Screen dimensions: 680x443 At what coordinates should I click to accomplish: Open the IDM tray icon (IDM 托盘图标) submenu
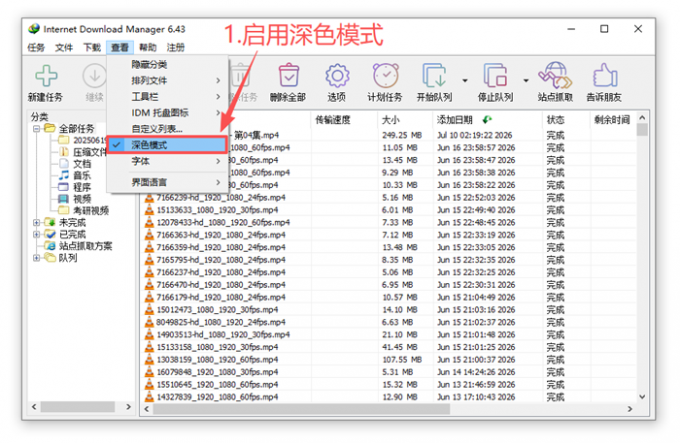(x=167, y=113)
